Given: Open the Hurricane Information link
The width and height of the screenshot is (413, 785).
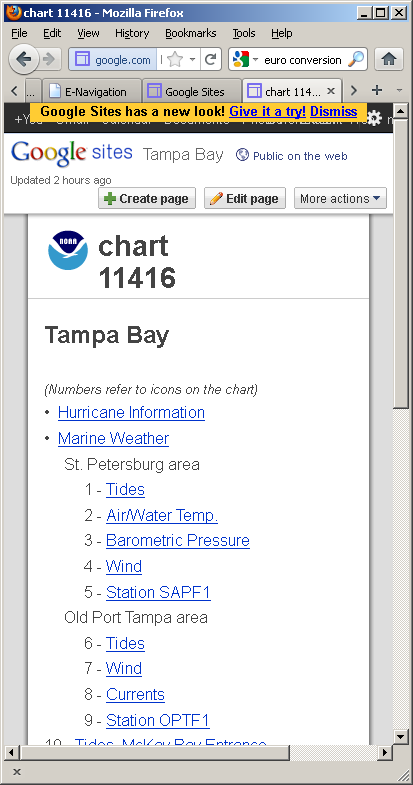Looking at the screenshot, I should 131,413.
